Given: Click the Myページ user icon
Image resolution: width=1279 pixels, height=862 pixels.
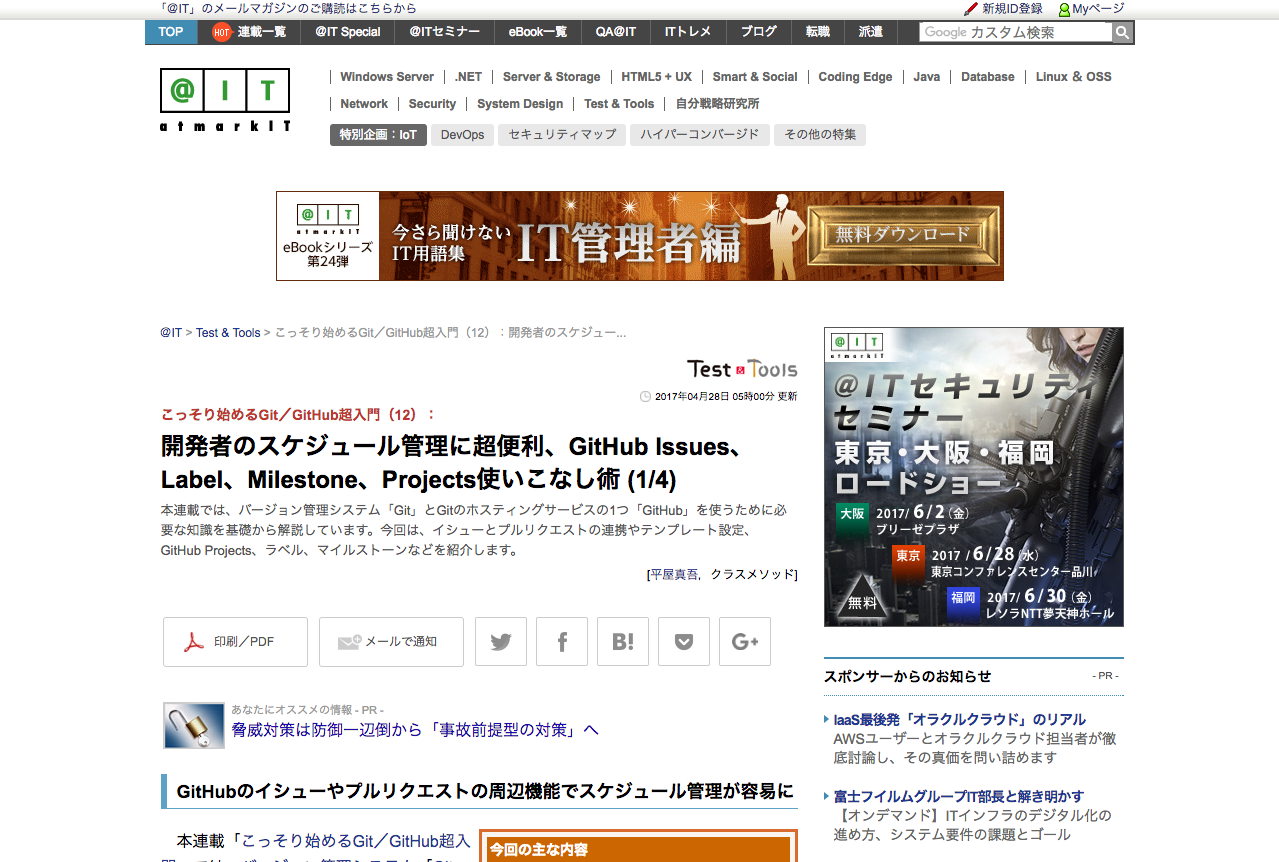Looking at the screenshot, I should [x=1064, y=9].
